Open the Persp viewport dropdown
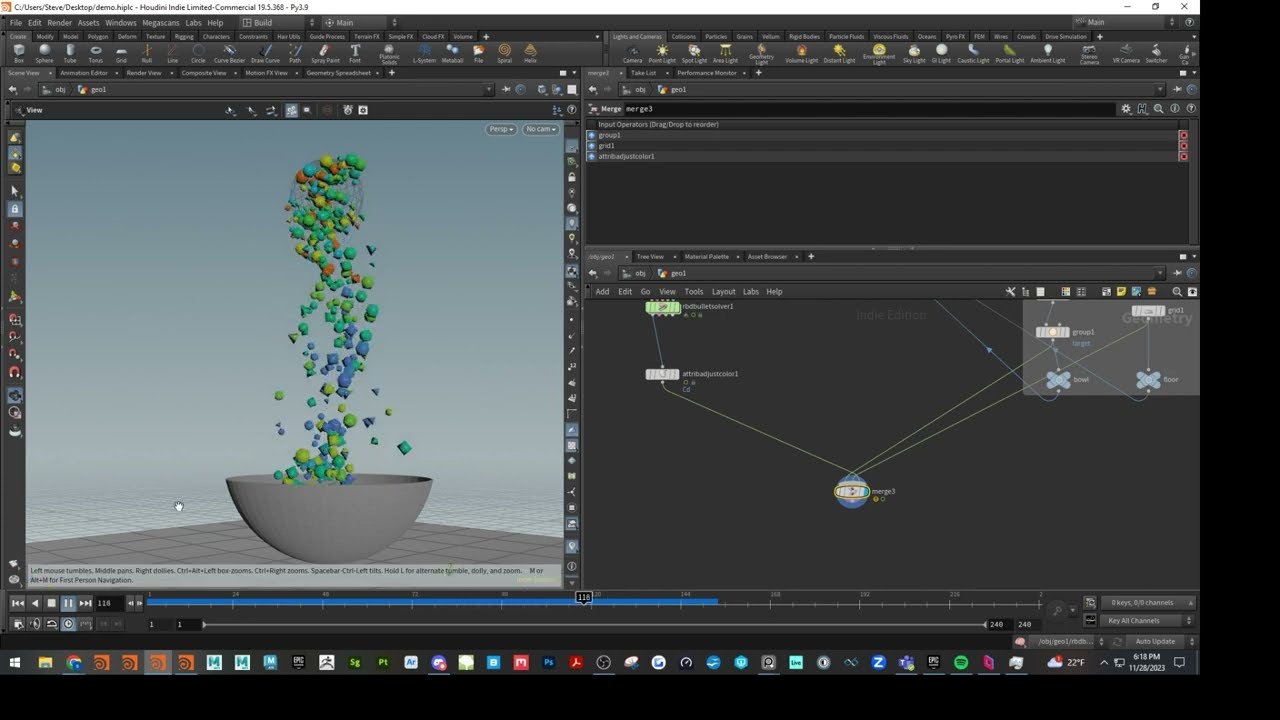Image resolution: width=1280 pixels, height=720 pixels. [501, 129]
